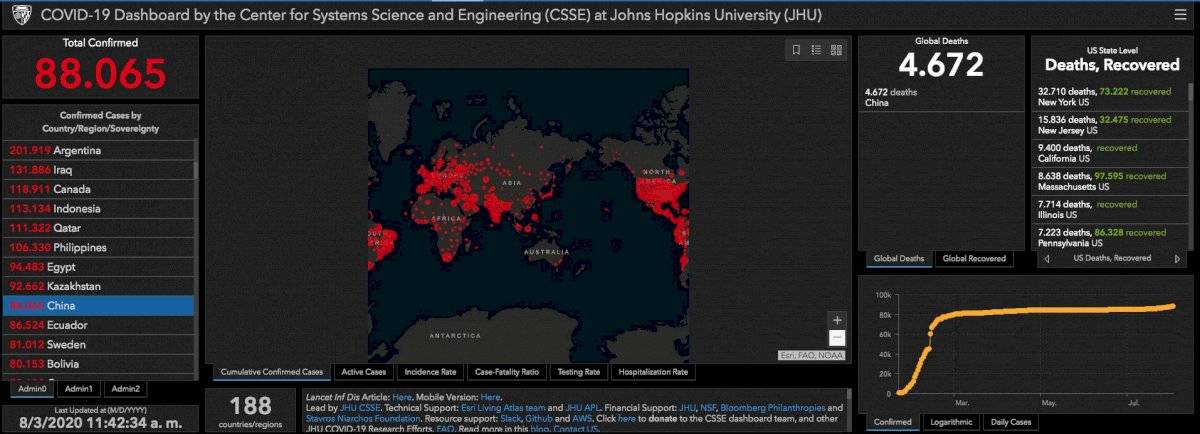This screenshot has height=434, width=1200.
Task: Click the Massachusetts US deaths row
Action: 1108,181
